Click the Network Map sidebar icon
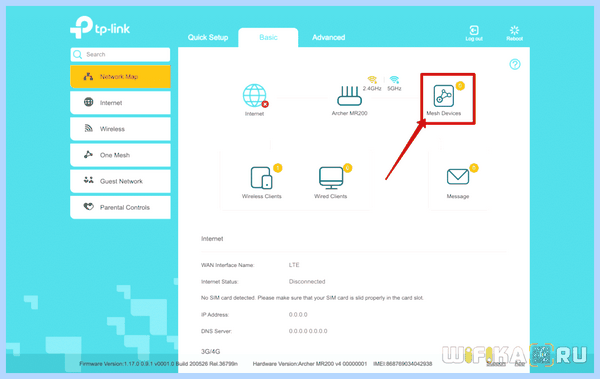The image size is (600, 379). pyautogui.click(x=88, y=76)
